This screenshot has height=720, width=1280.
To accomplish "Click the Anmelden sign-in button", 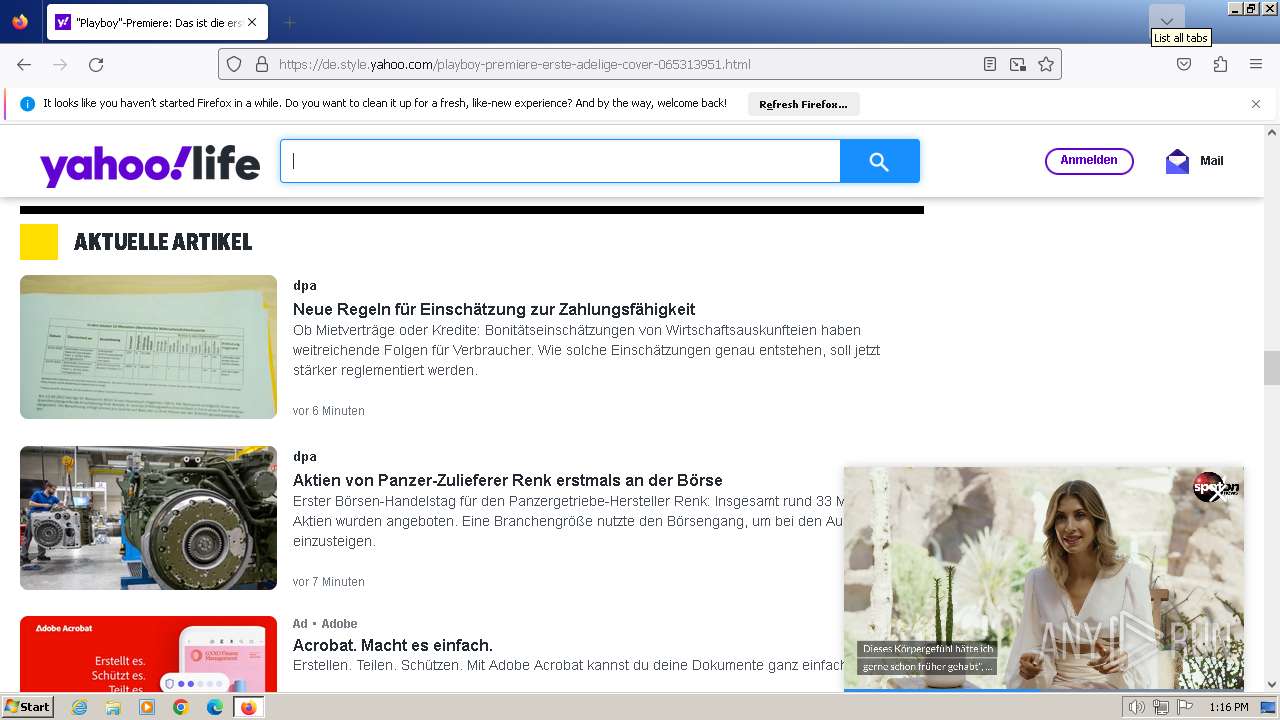I will (1089, 161).
